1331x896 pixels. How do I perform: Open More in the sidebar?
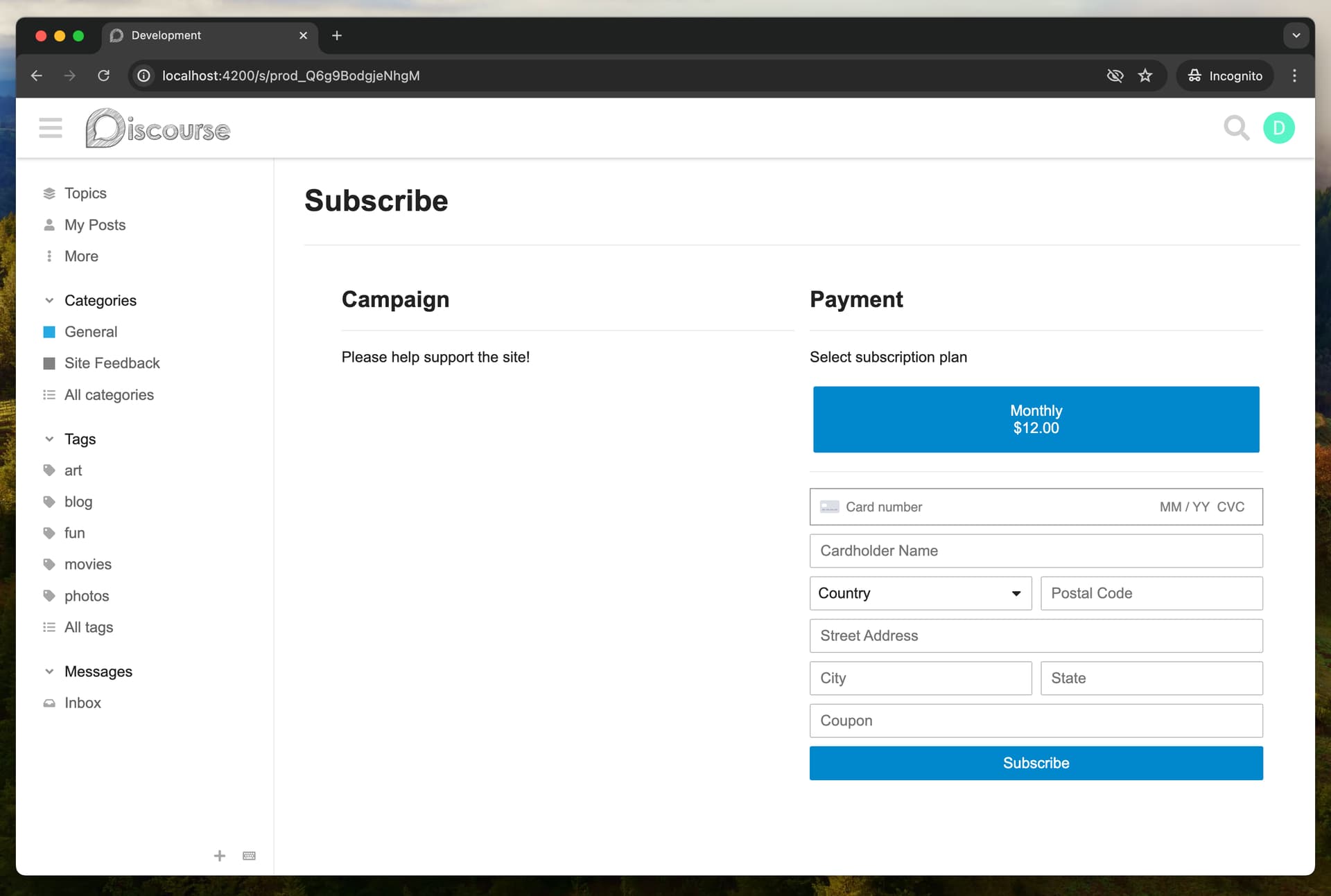[81, 256]
